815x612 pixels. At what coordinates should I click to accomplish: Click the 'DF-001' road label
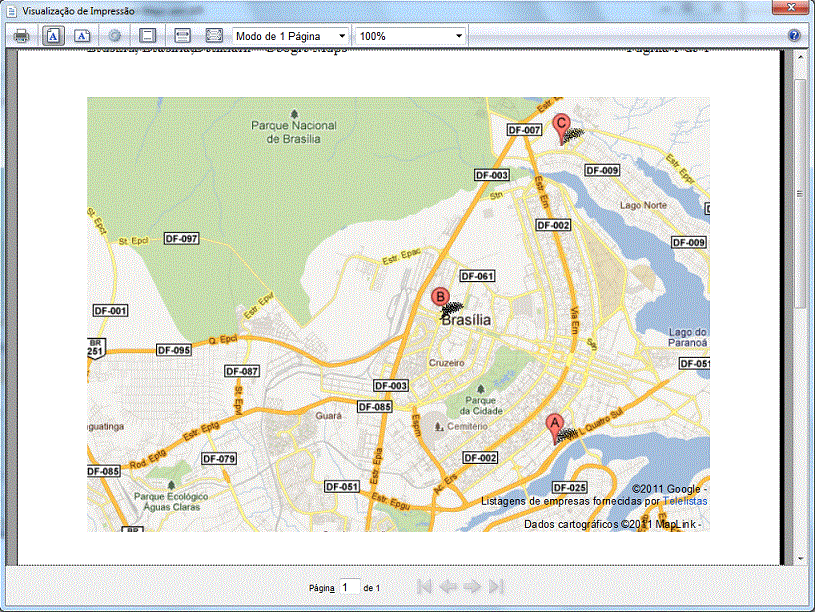point(110,311)
